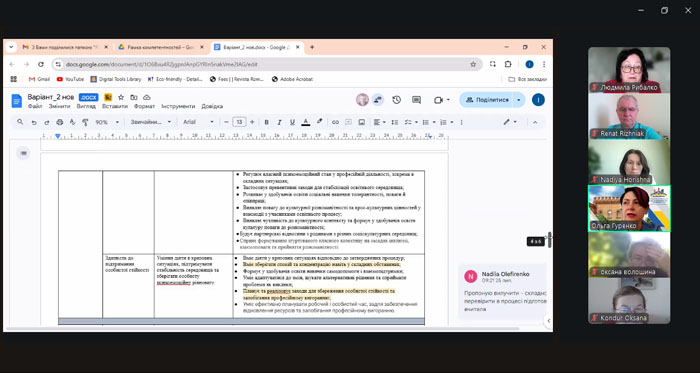
Task: Star the document Варіант_2 нов
Action: point(121,97)
